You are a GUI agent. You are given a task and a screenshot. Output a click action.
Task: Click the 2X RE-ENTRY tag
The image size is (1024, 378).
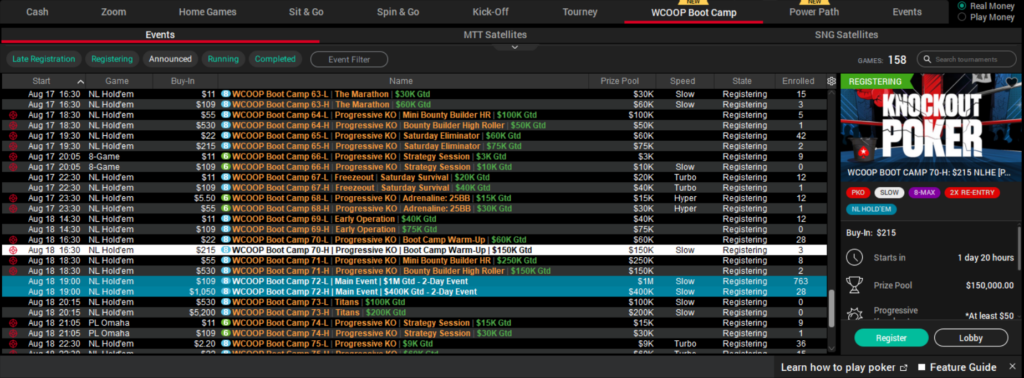click(x=972, y=193)
